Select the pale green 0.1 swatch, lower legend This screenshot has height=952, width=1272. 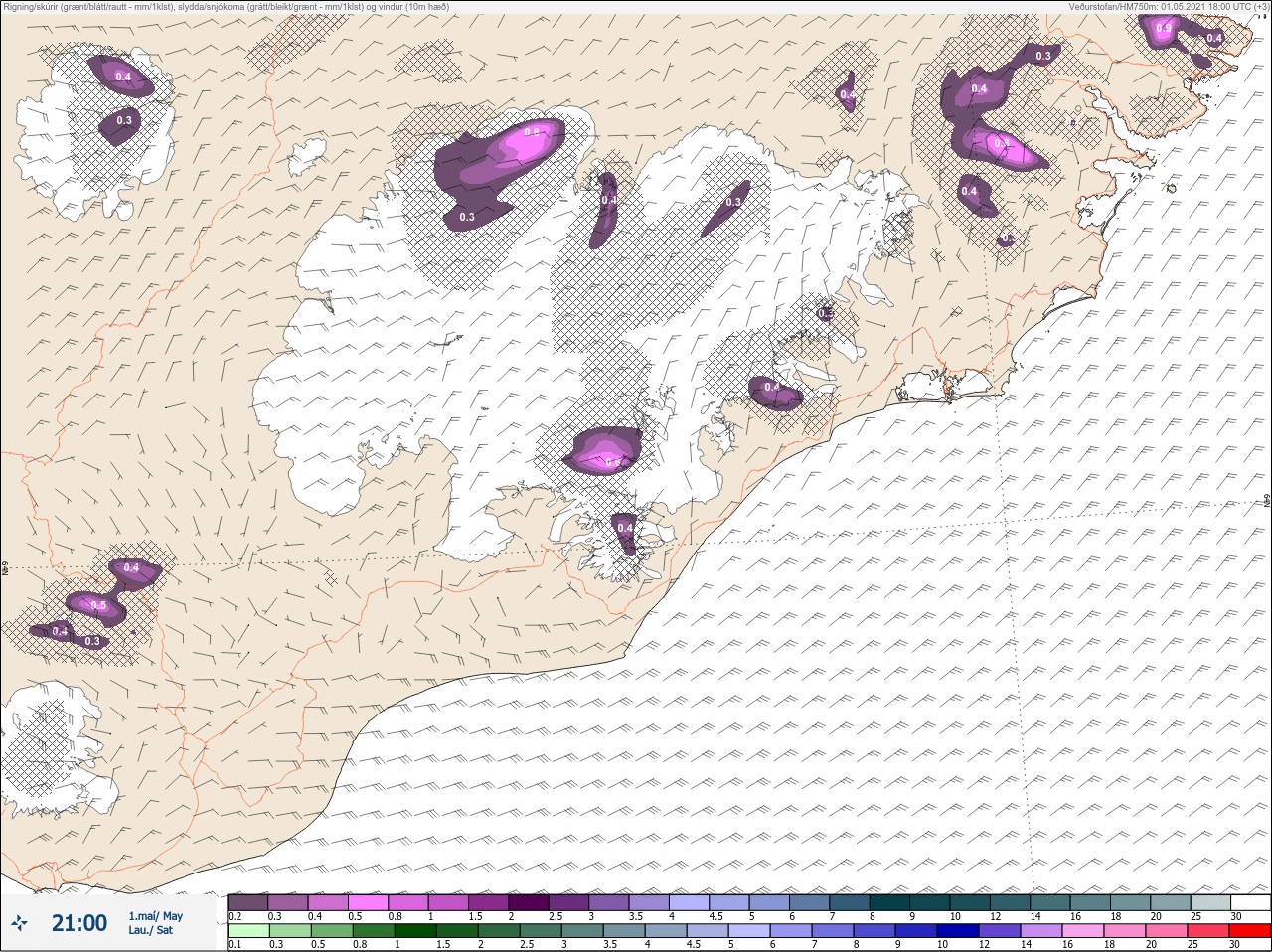pos(247,931)
